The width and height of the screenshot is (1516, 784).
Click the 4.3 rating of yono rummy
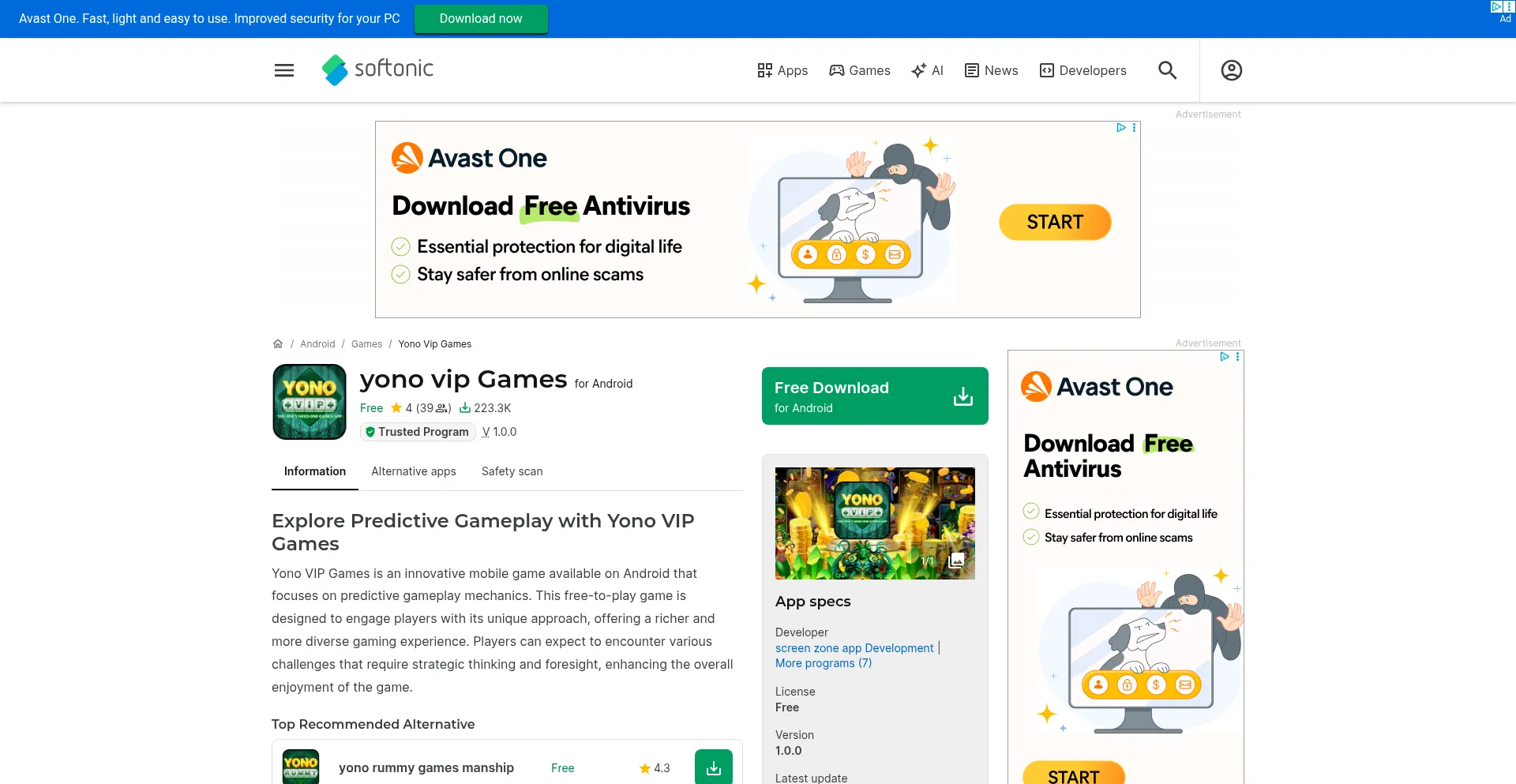coord(655,768)
